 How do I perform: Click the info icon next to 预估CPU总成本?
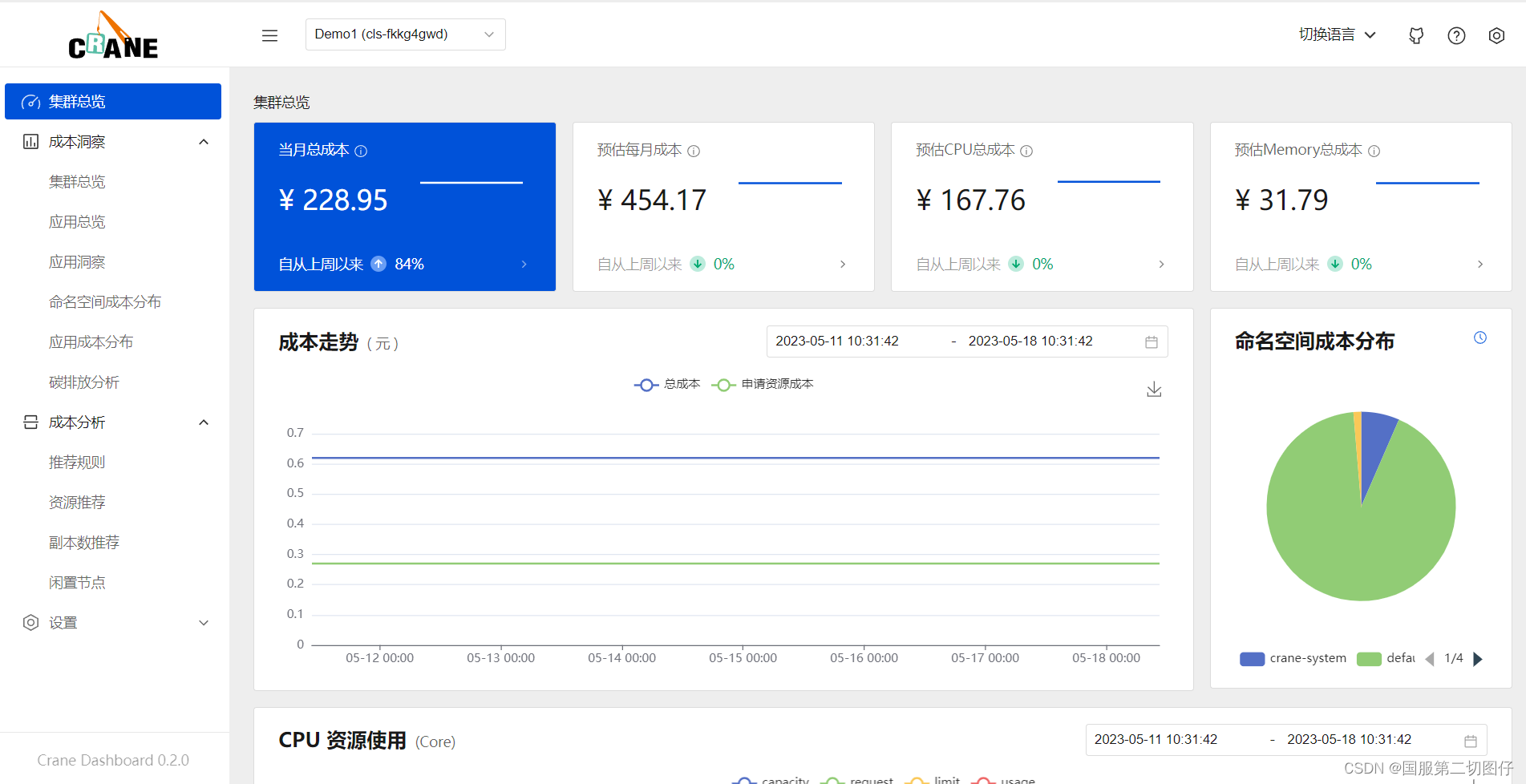pyautogui.click(x=1027, y=150)
